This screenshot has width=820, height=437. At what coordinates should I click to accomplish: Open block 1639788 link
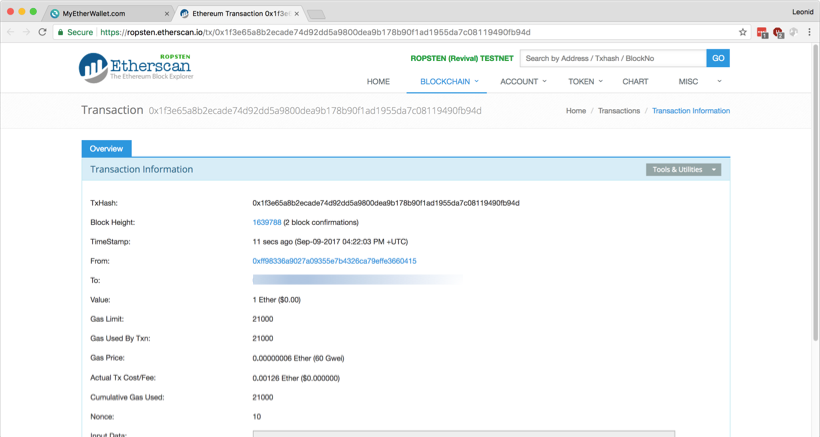tap(267, 222)
